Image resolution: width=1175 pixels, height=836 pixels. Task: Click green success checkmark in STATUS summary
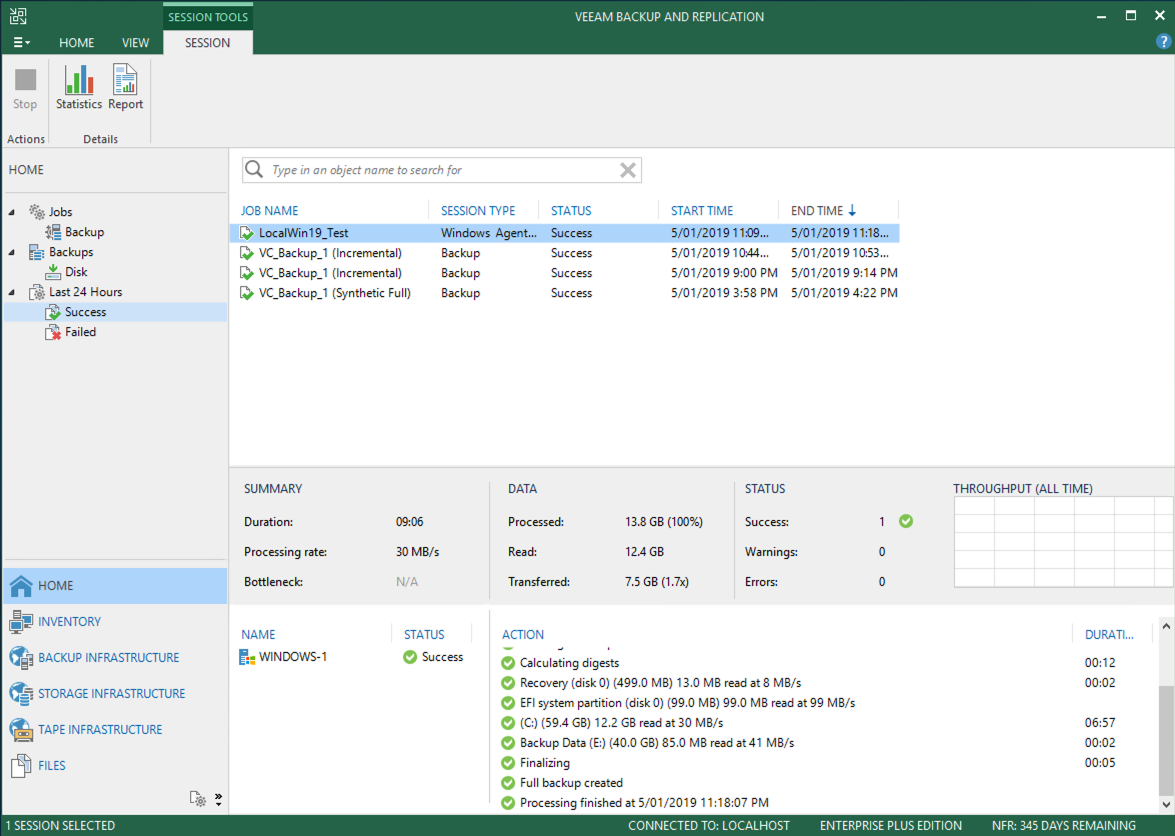[906, 521]
